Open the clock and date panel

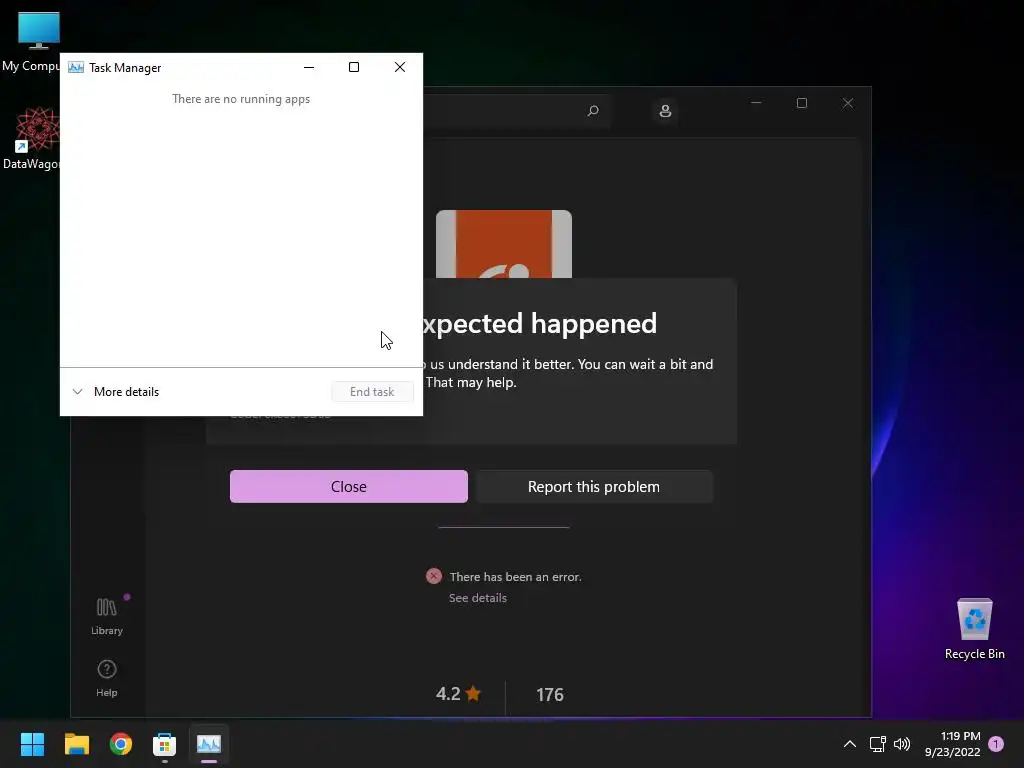click(952, 744)
